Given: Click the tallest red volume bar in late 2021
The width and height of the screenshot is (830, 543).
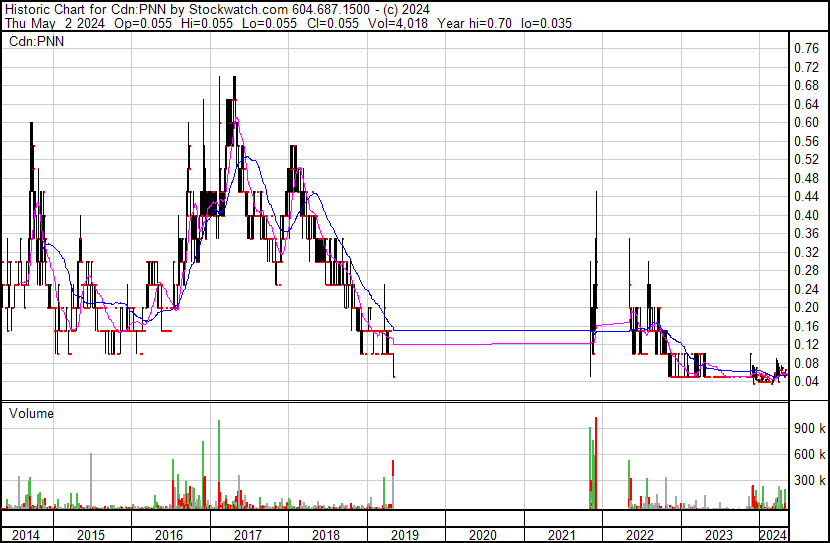Looking at the screenshot, I should click(596, 463).
